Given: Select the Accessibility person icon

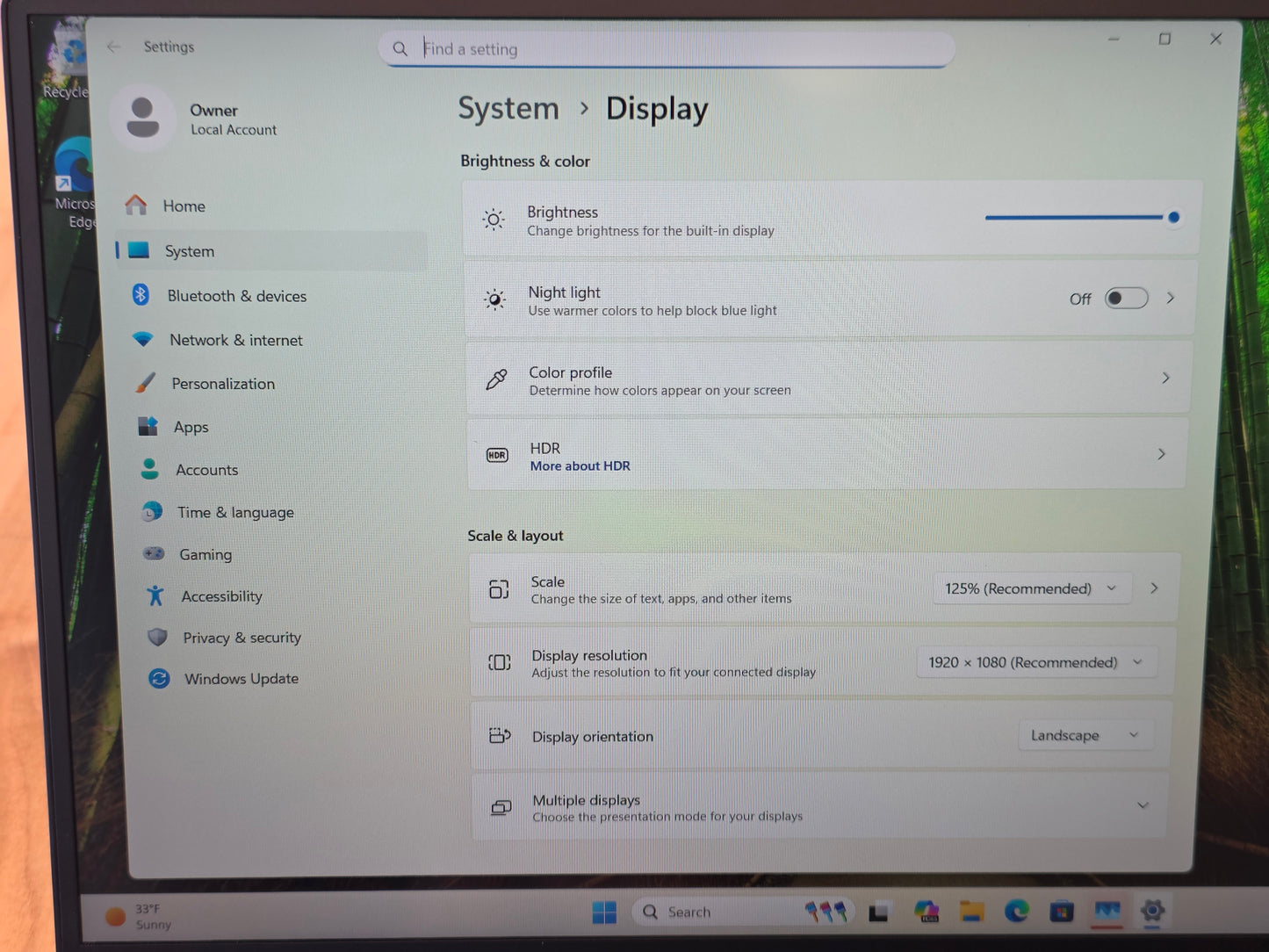Looking at the screenshot, I should [155, 595].
